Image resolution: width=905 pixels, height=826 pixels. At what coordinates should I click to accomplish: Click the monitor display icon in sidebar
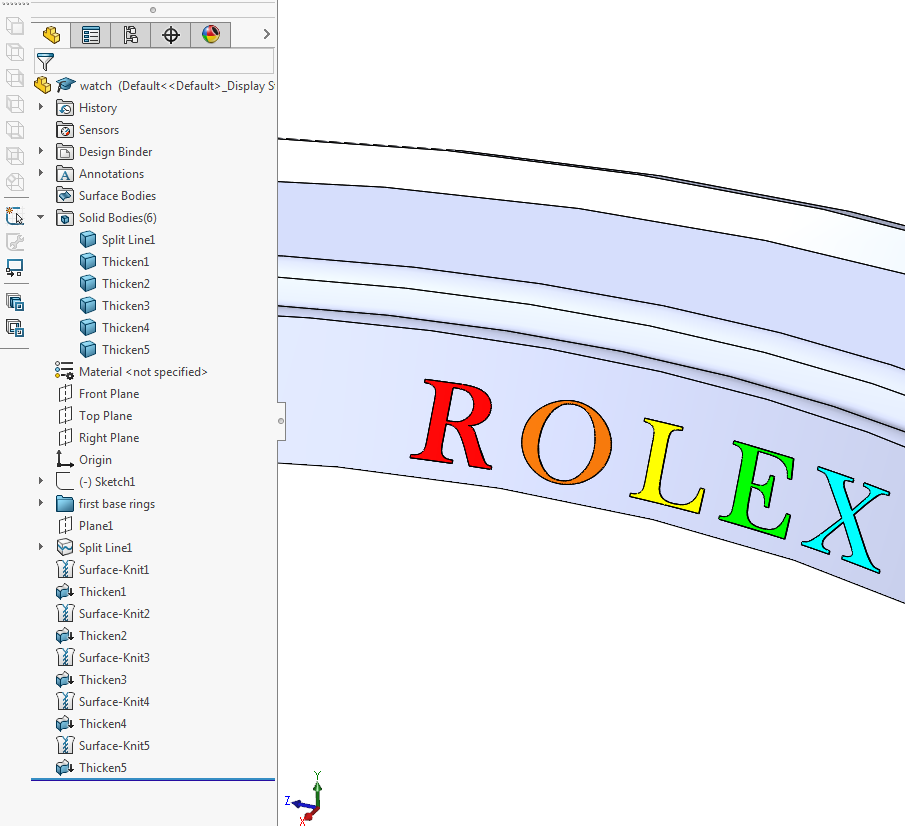tap(14, 268)
